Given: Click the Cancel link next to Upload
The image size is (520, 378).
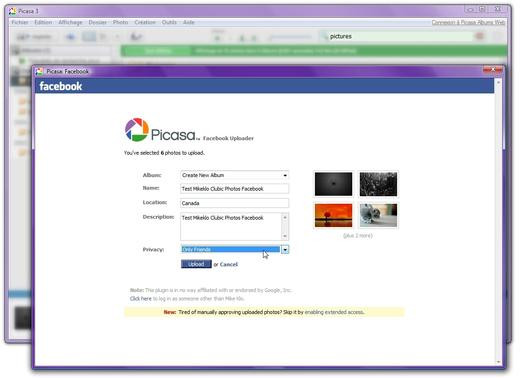Looking at the screenshot, I should click(x=229, y=264).
